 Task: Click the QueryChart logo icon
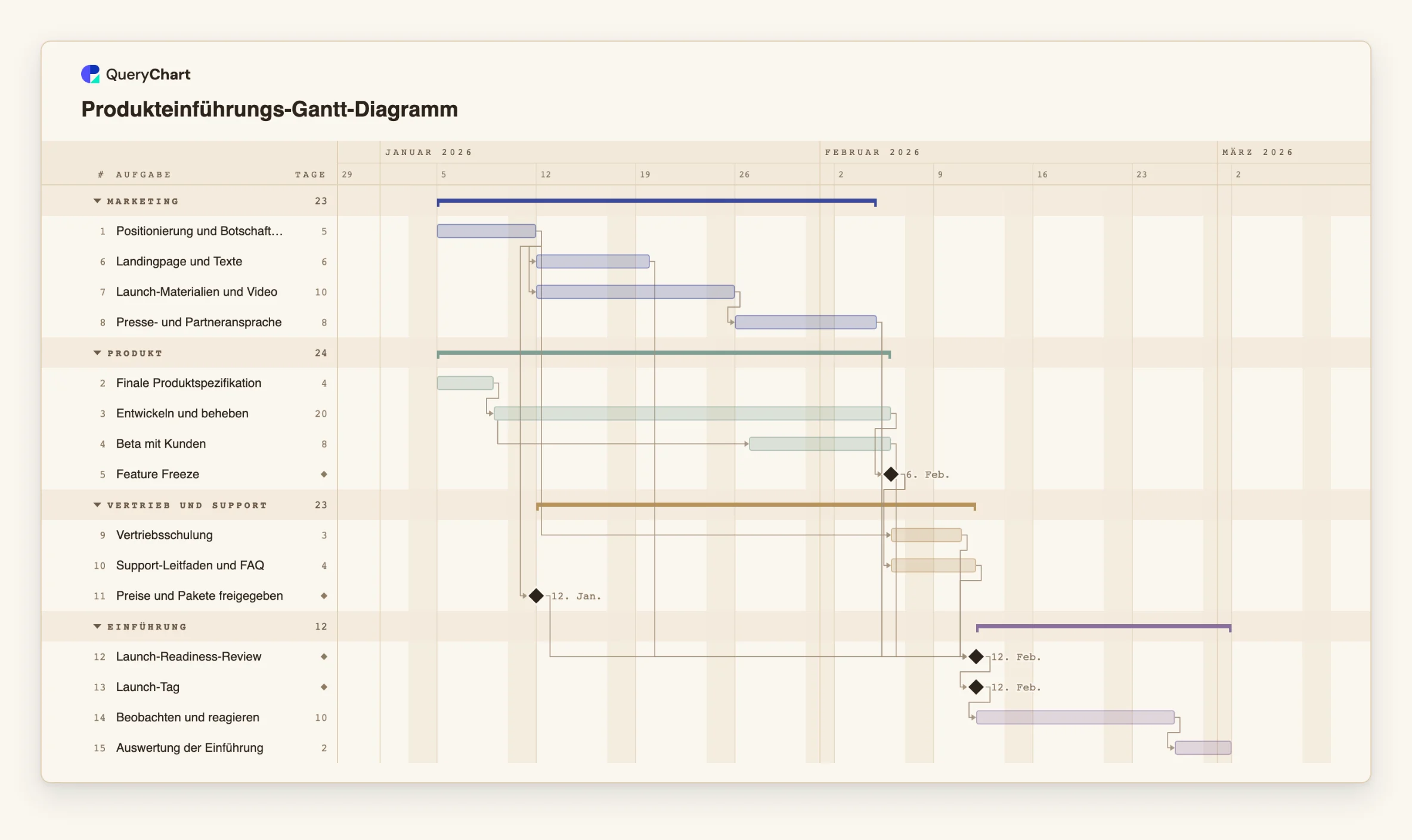click(90, 74)
